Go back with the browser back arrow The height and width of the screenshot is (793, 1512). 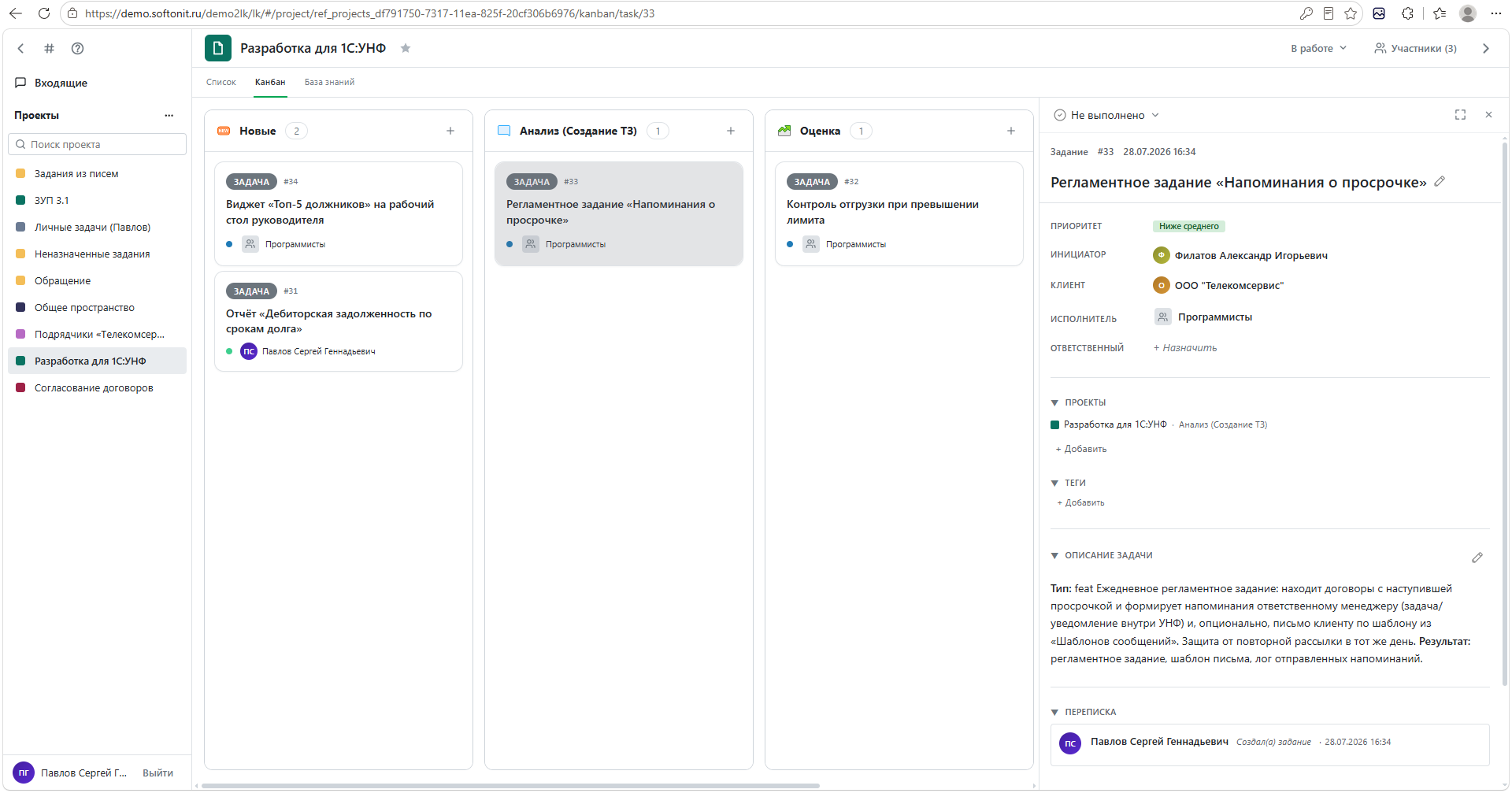[16, 13]
